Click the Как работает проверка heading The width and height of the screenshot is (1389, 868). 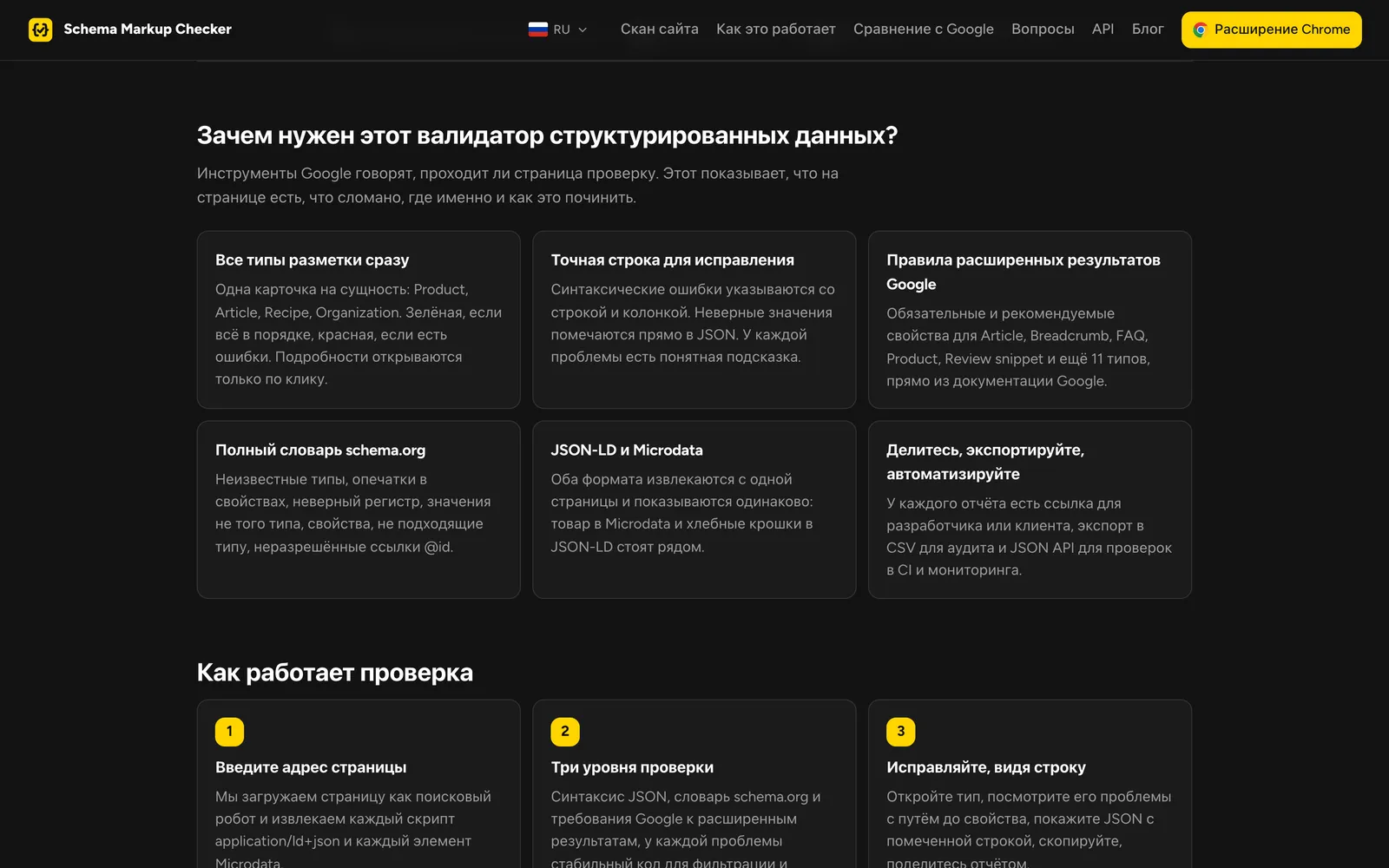point(335,673)
